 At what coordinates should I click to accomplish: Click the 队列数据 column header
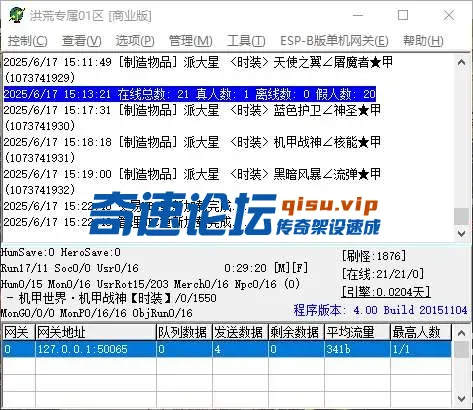184,332
